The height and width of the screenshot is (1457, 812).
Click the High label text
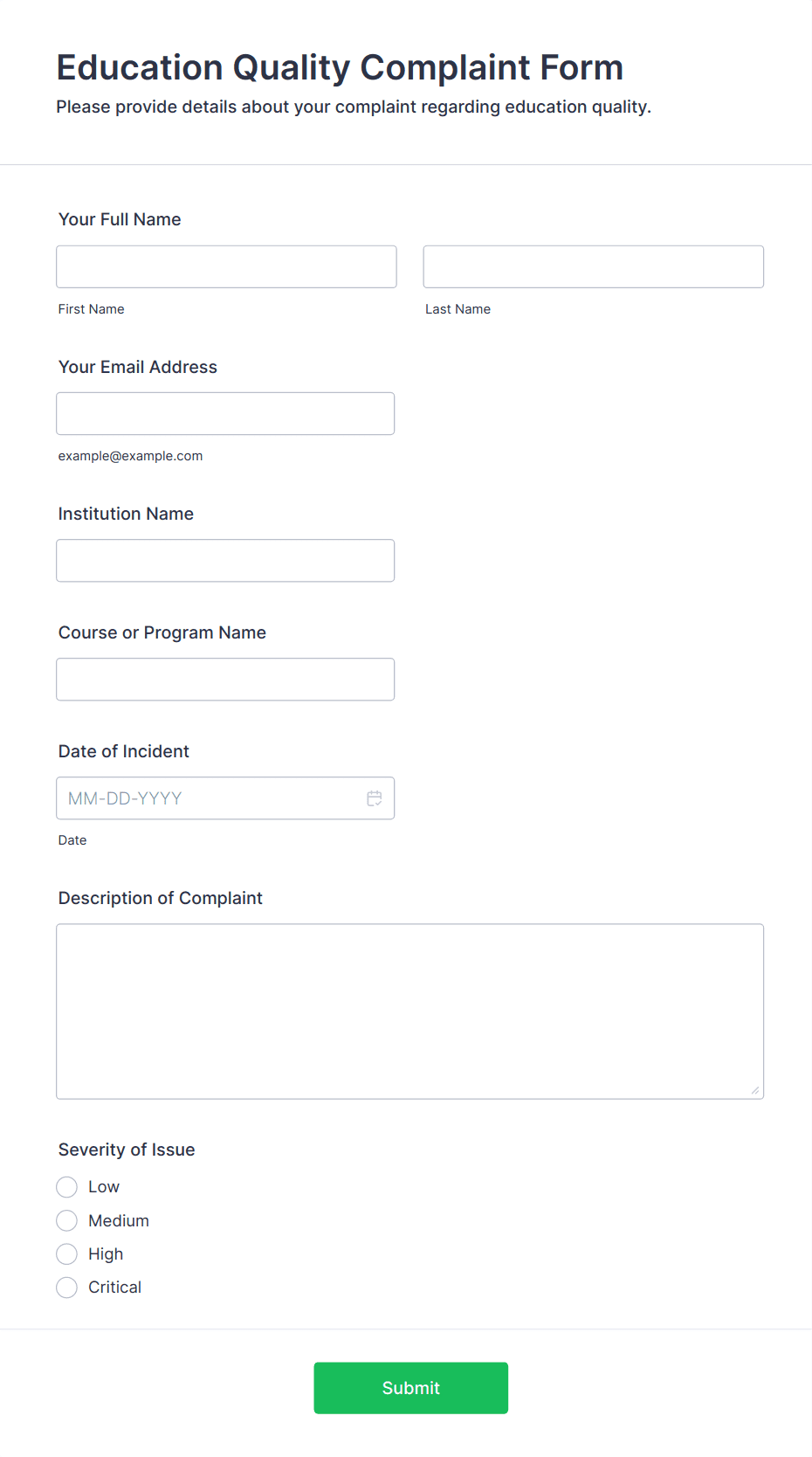tap(106, 1254)
